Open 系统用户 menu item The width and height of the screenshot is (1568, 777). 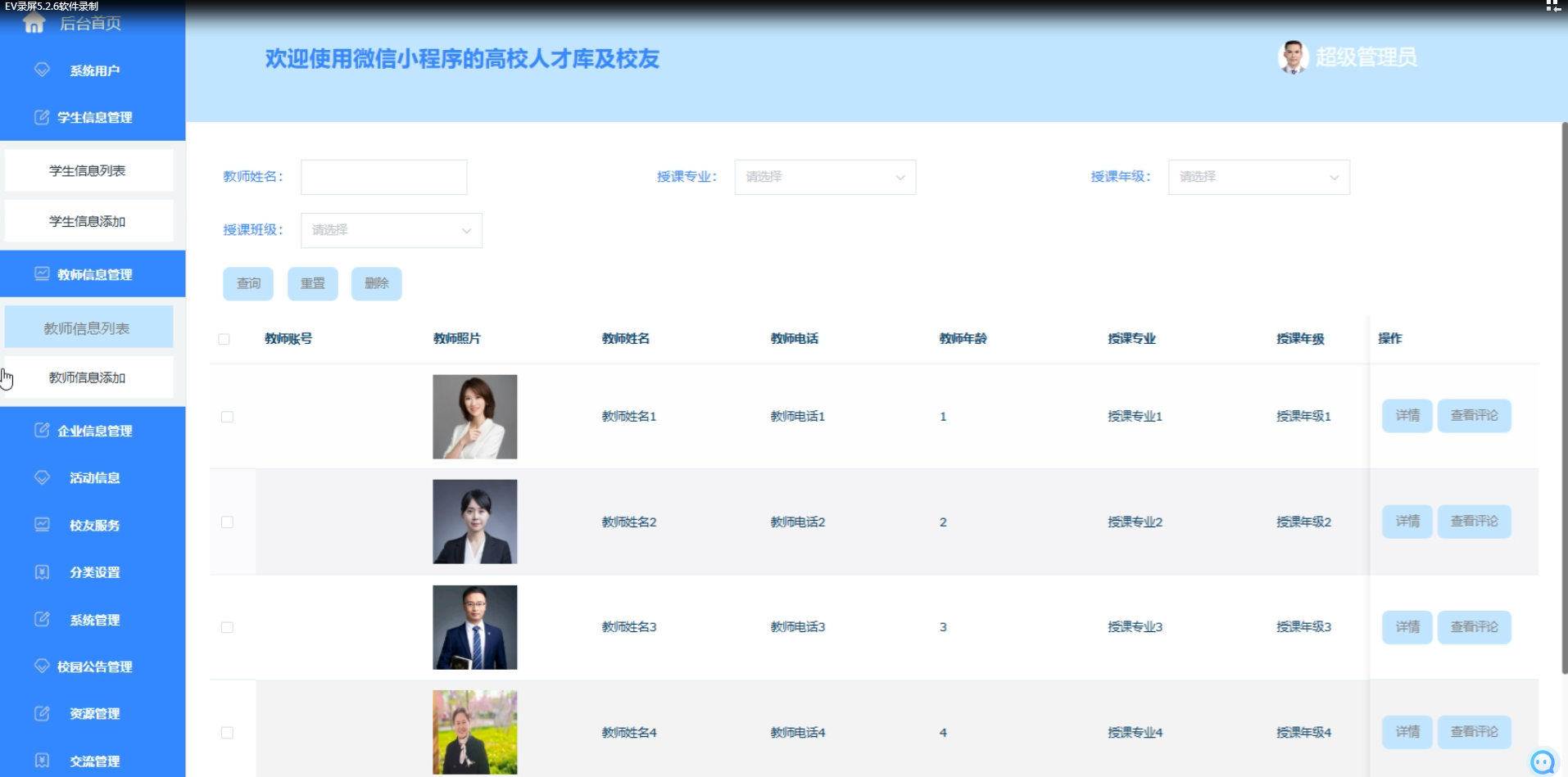[x=93, y=70]
